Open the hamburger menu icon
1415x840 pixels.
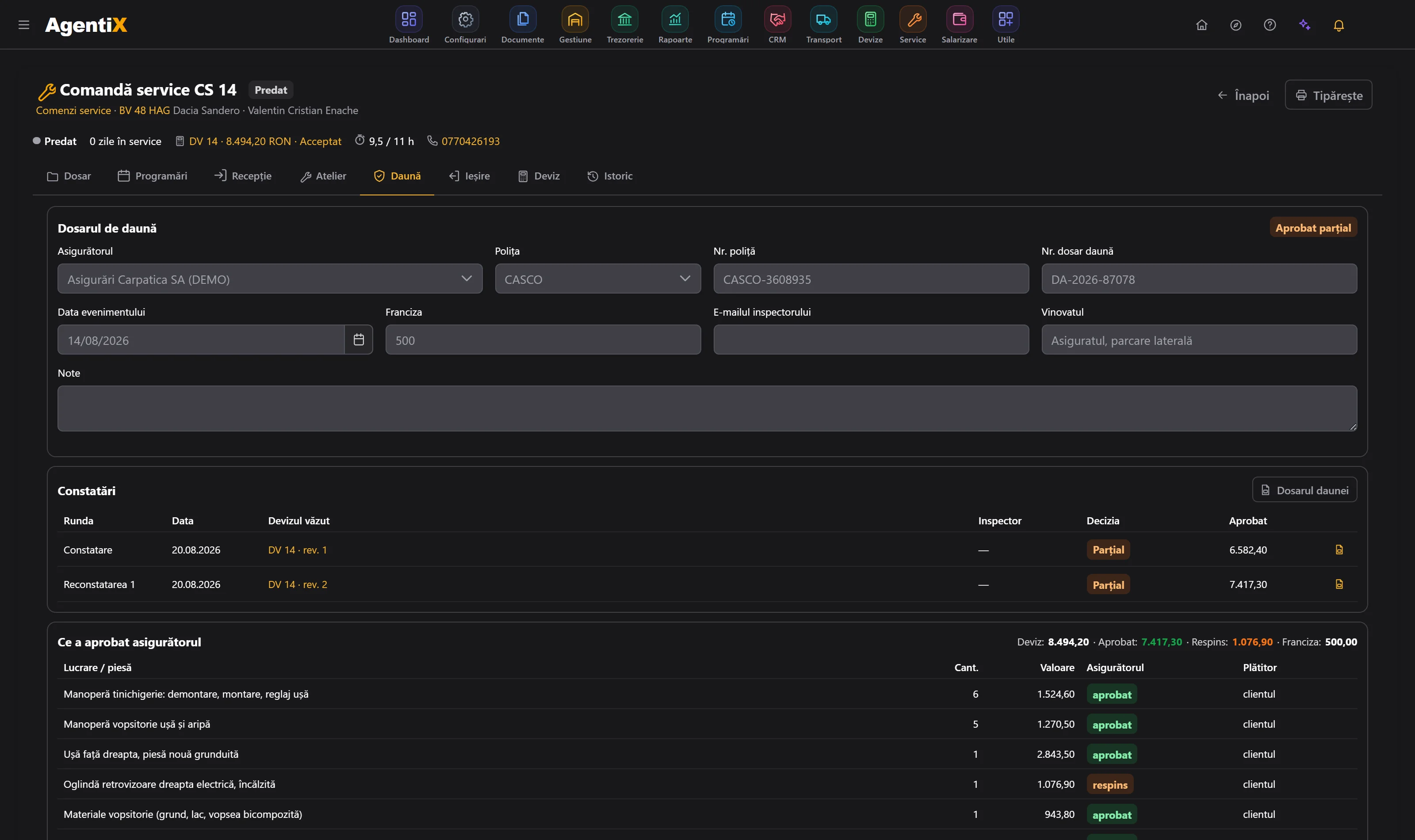click(x=24, y=25)
